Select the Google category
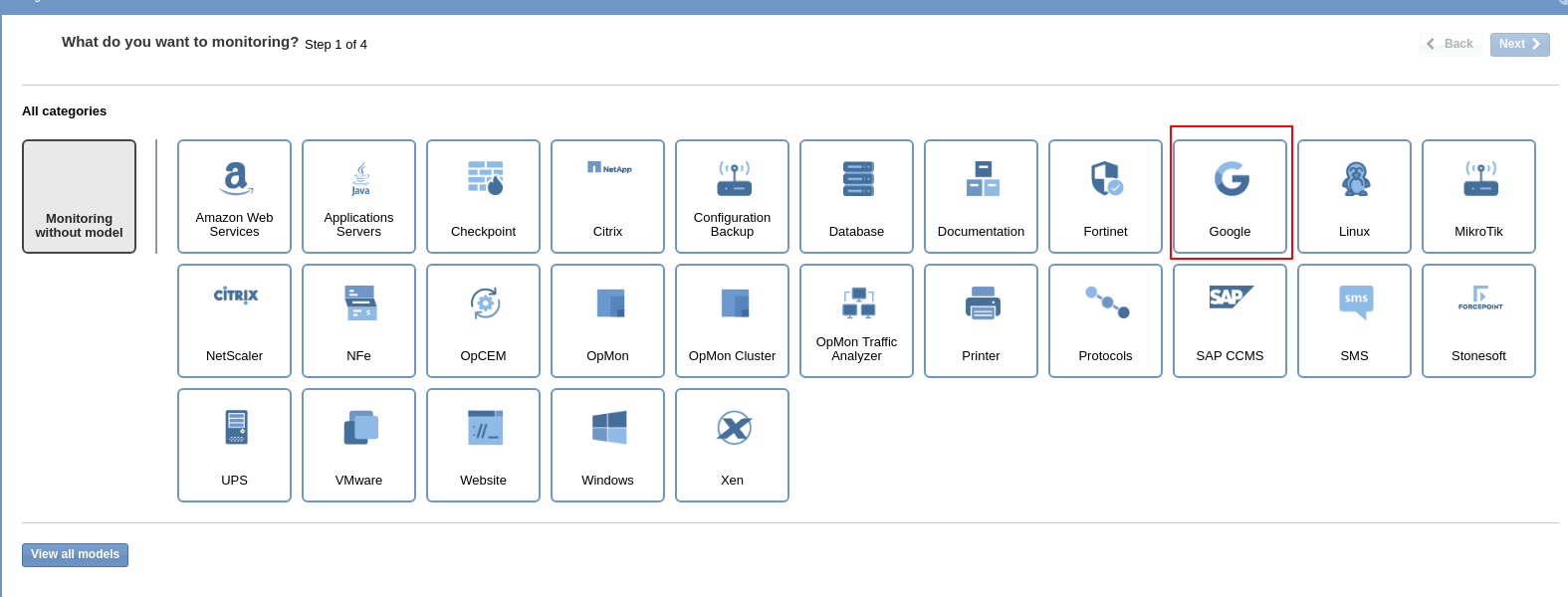 click(x=1230, y=196)
